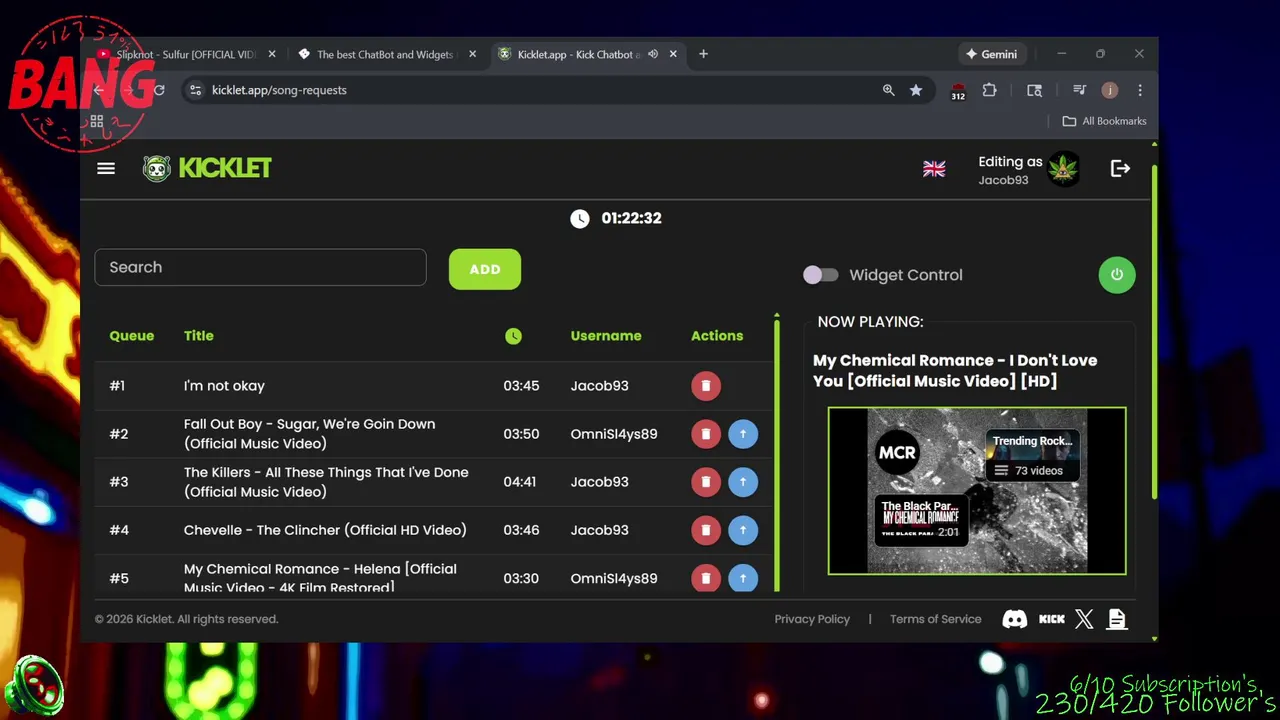Open the Trending Rock 73 videos card
The image size is (1280, 720).
[1032, 455]
